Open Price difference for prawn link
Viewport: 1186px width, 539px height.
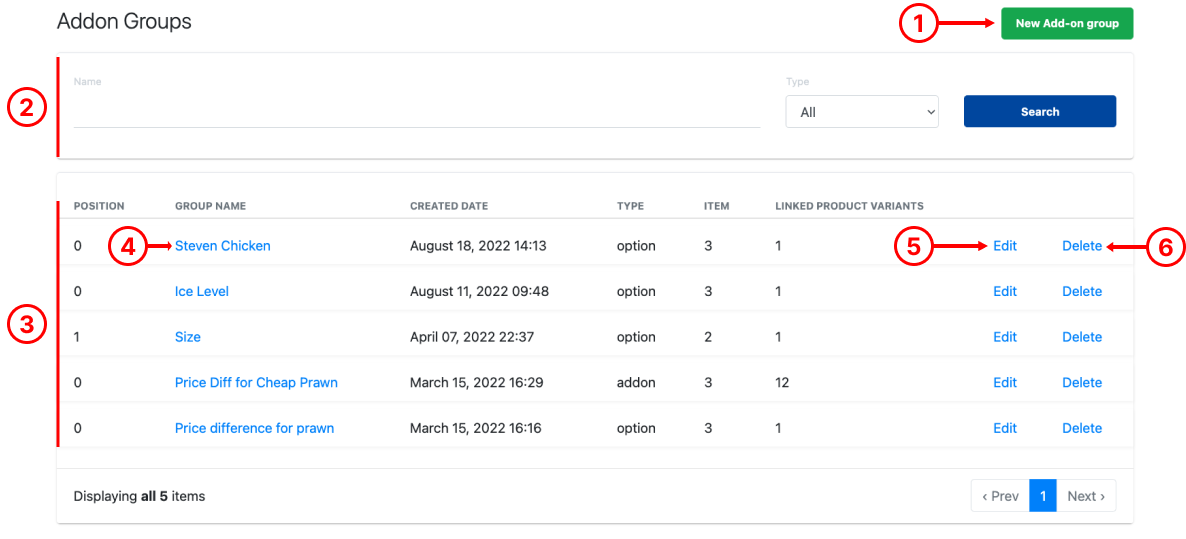click(x=254, y=428)
